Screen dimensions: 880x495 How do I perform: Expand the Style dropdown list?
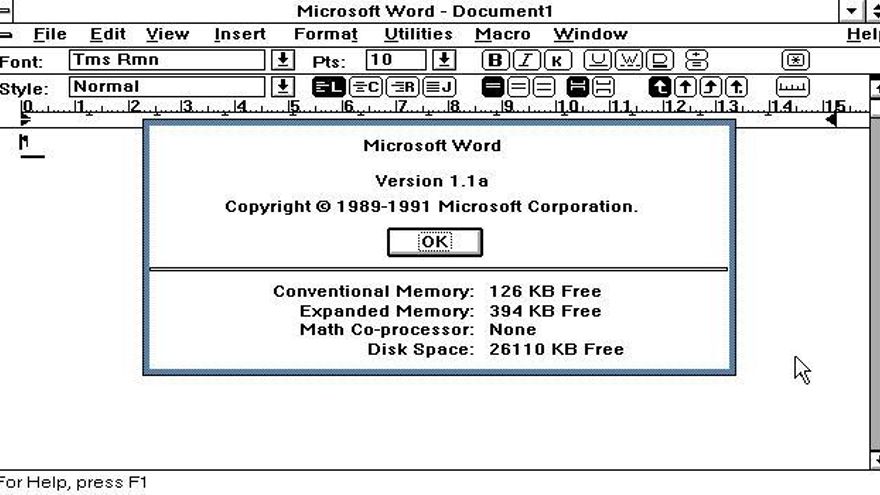(x=284, y=87)
